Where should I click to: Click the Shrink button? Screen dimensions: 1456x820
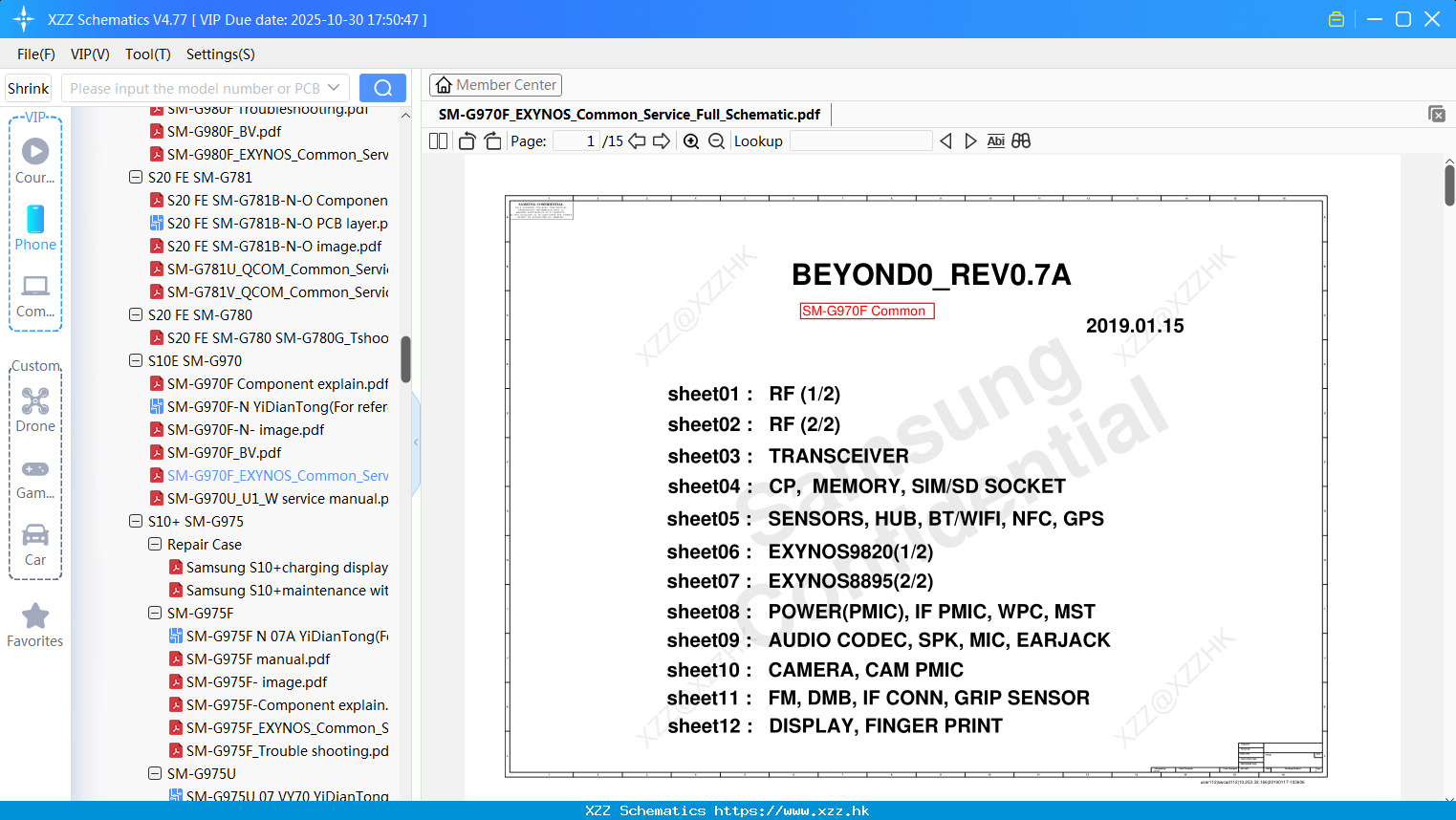[x=28, y=88]
